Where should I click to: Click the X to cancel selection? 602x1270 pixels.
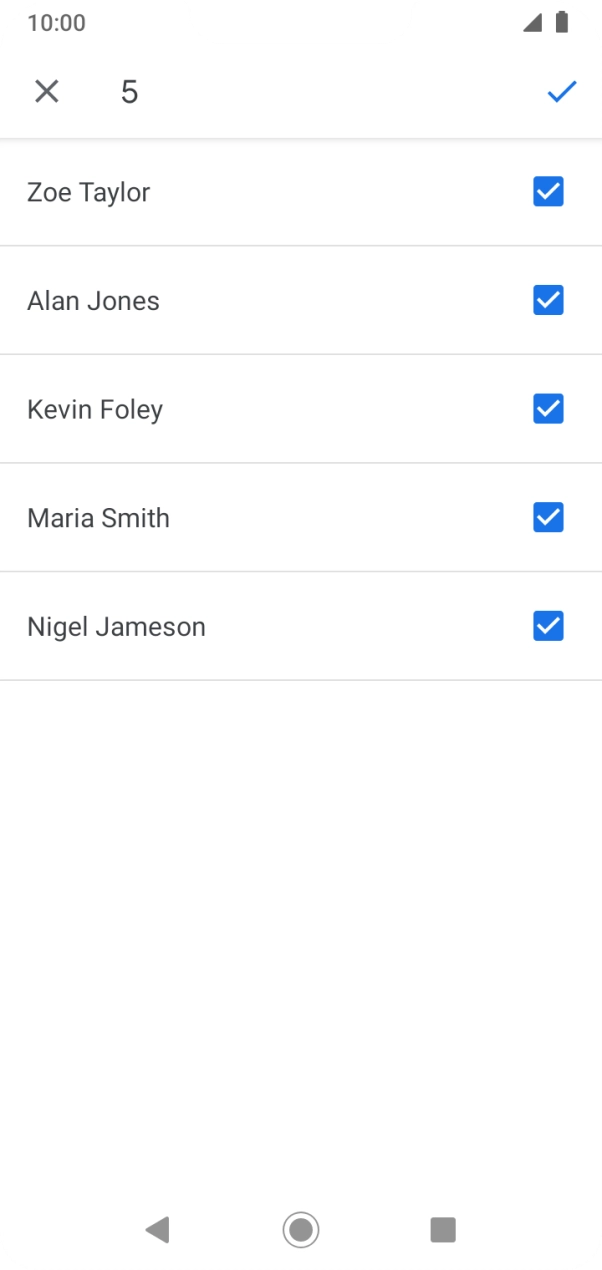[x=46, y=91]
